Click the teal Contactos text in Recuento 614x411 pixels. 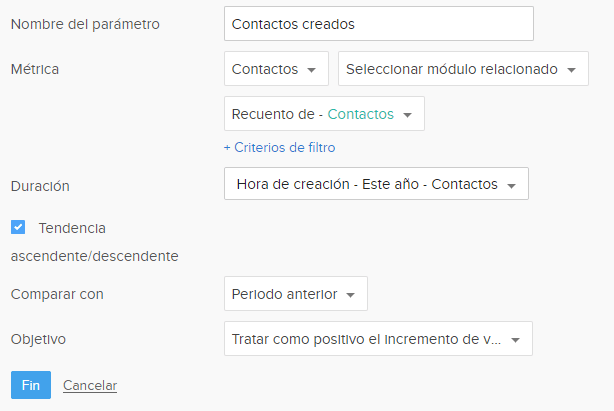click(360, 114)
